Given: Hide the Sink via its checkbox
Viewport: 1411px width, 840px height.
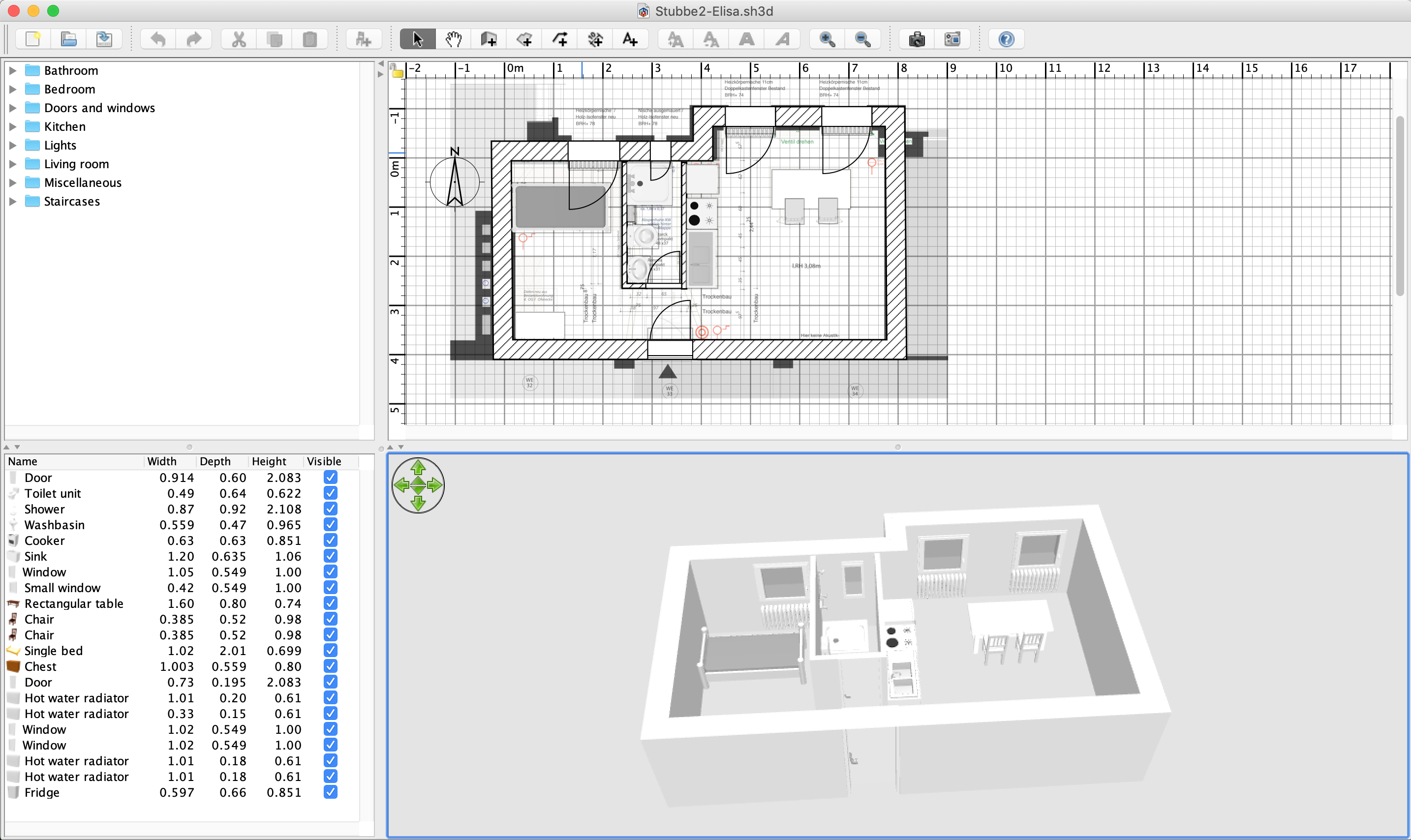Looking at the screenshot, I should [331, 556].
